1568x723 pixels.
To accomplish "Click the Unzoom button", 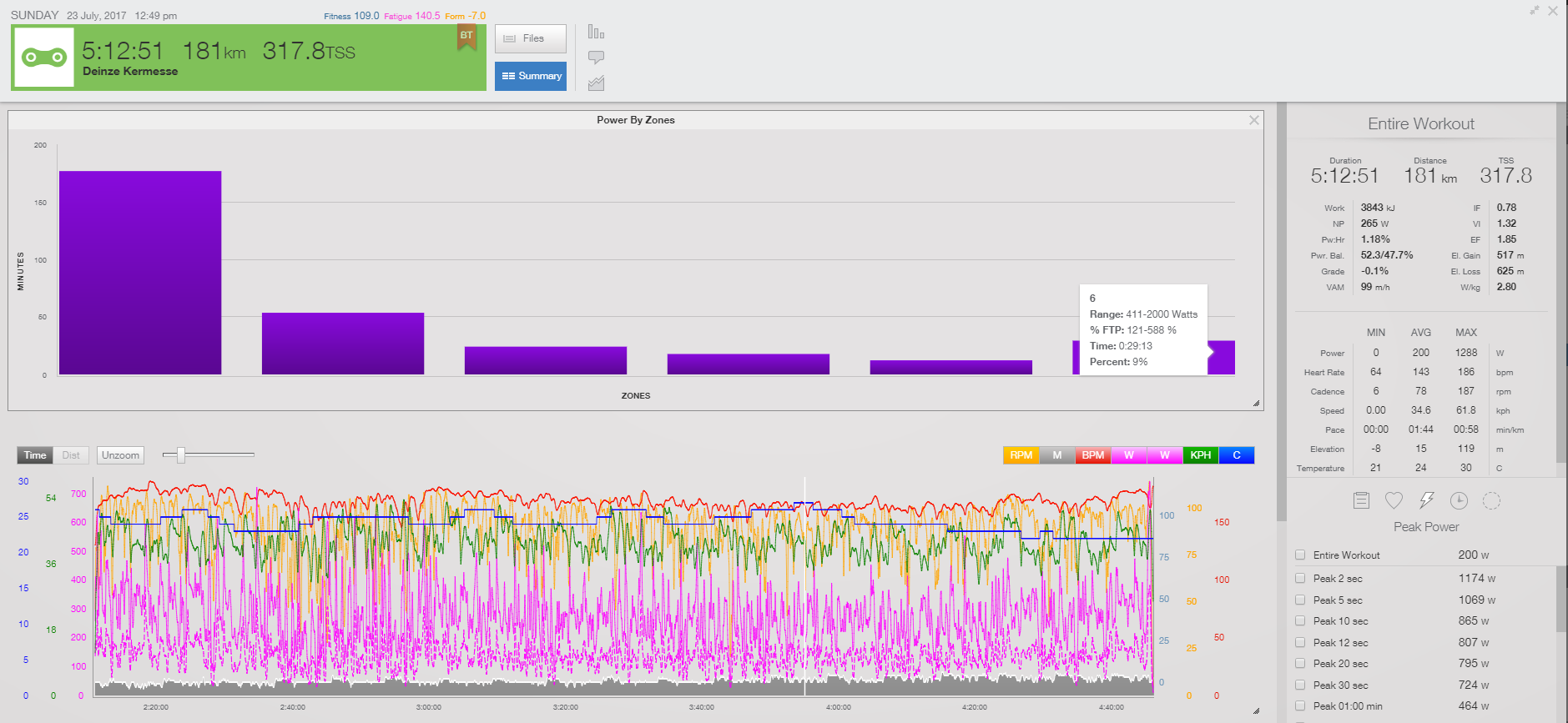I will pos(120,455).
